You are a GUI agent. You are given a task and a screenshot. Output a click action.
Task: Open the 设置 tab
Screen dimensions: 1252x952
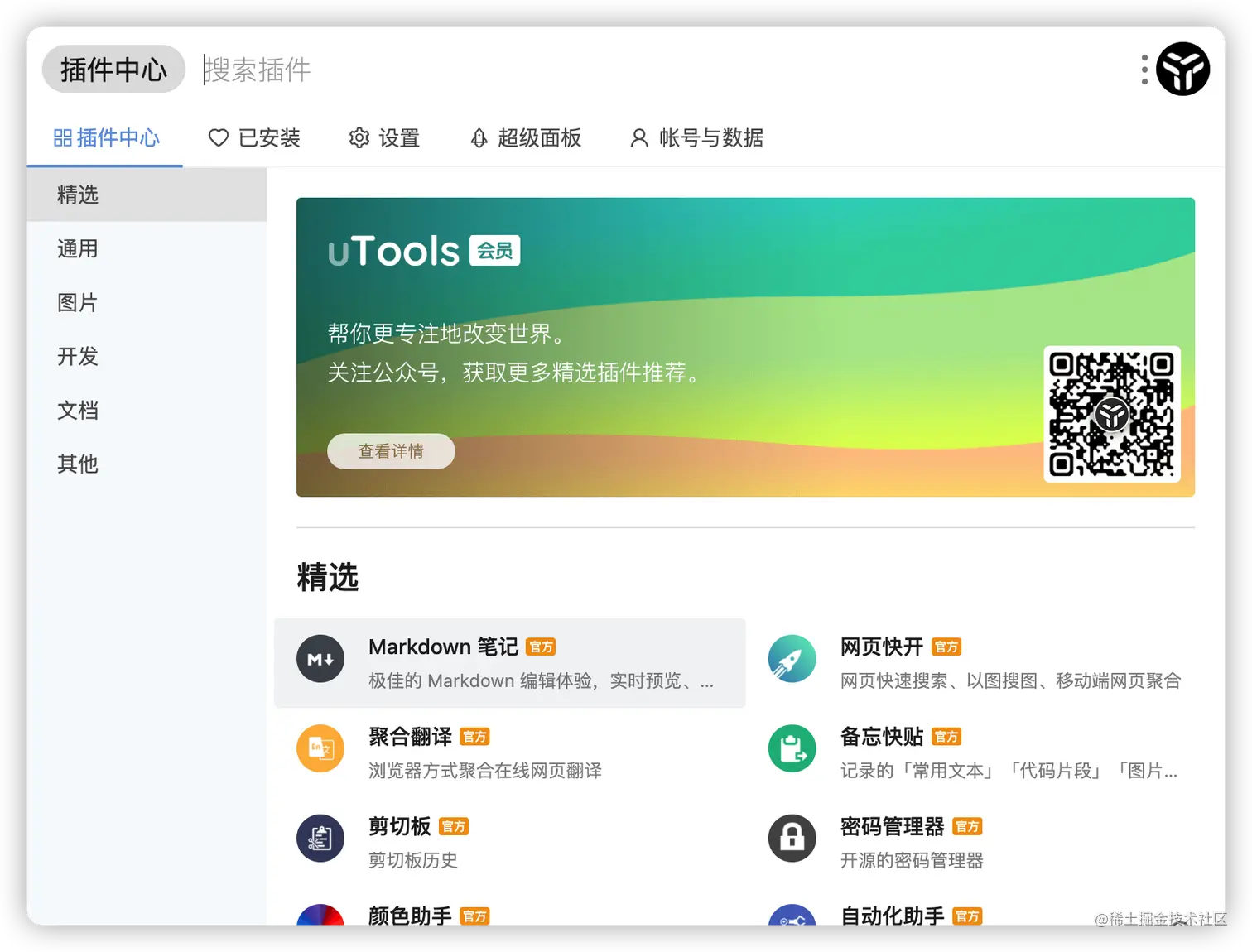383,138
